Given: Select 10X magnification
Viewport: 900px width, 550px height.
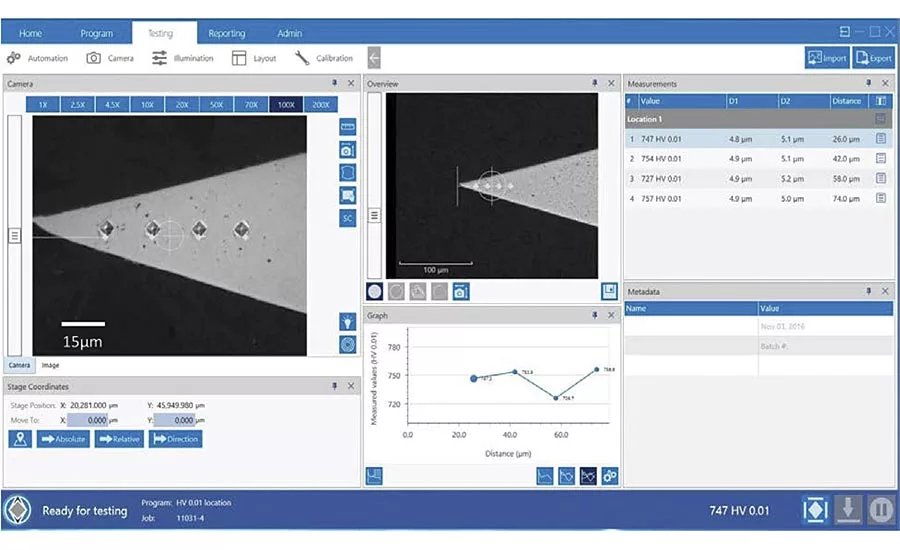Looking at the screenshot, I should click(148, 104).
